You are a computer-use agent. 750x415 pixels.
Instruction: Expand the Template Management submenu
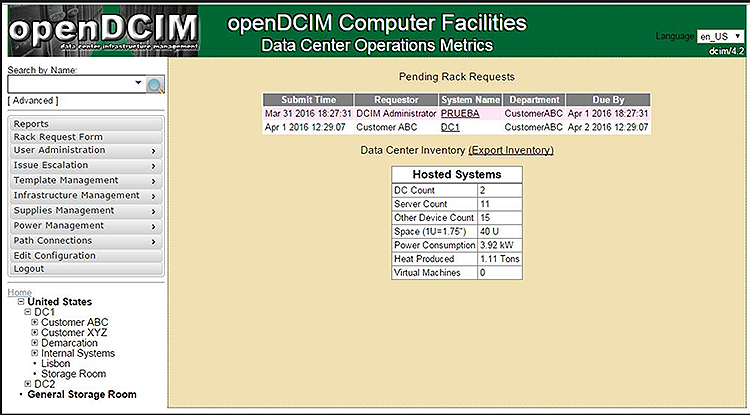pos(86,180)
